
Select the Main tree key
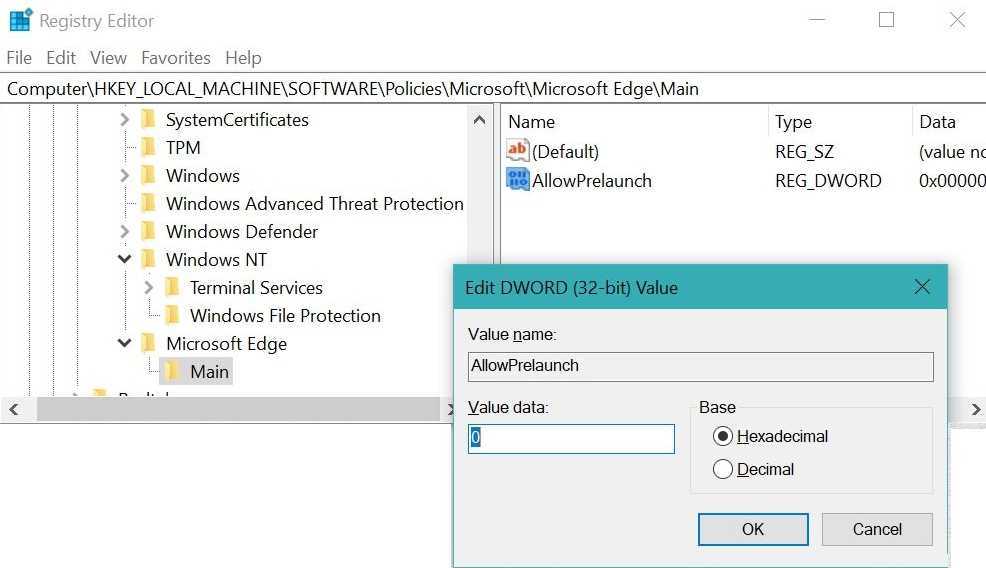click(x=209, y=372)
